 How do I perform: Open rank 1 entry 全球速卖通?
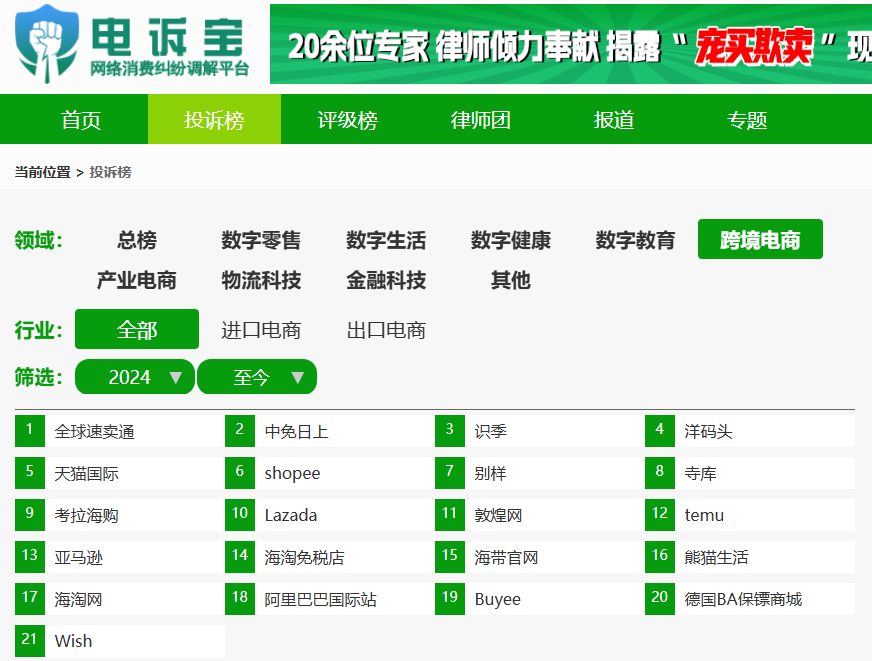[x=120, y=431]
